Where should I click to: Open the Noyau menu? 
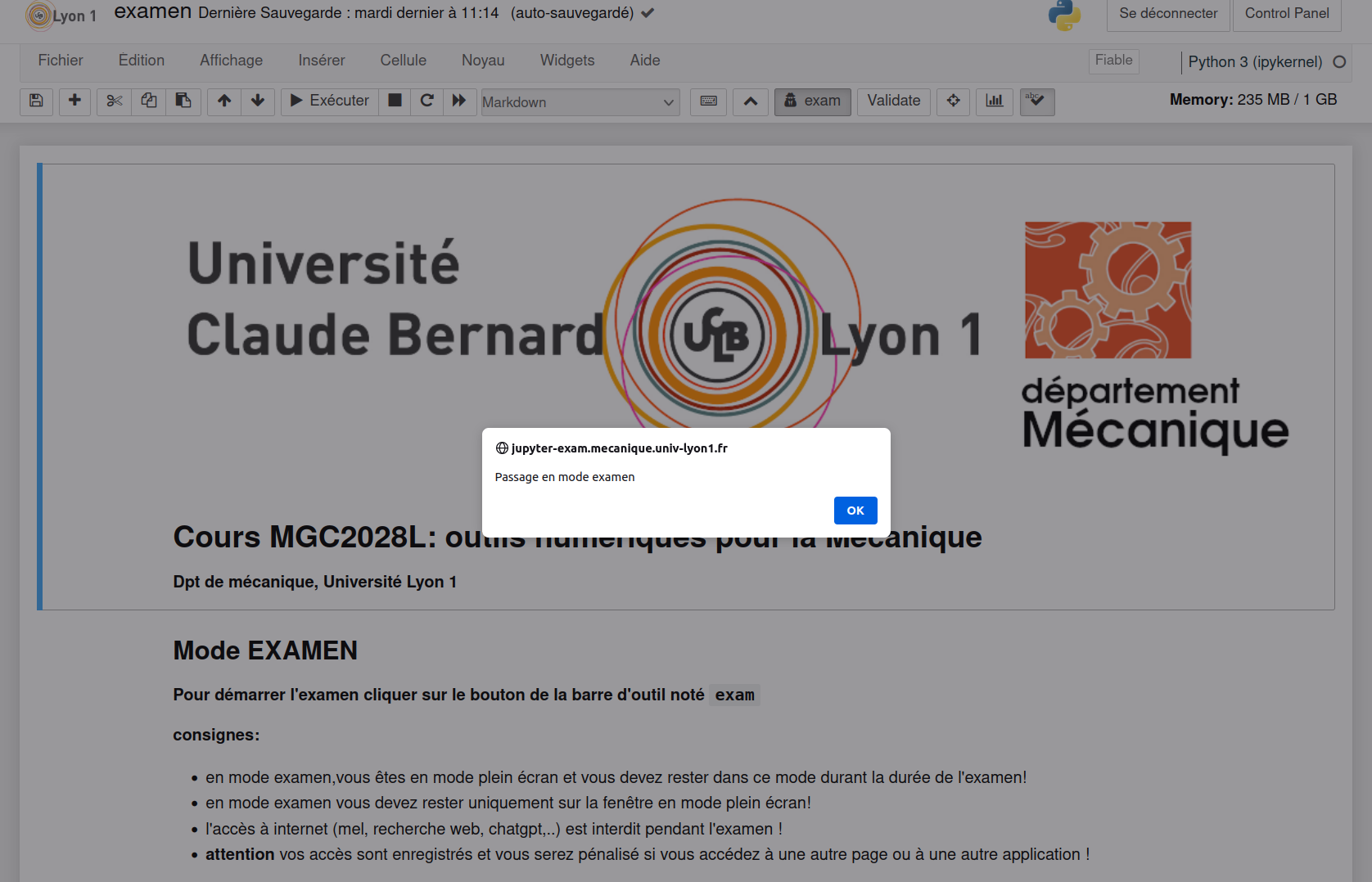(x=483, y=61)
